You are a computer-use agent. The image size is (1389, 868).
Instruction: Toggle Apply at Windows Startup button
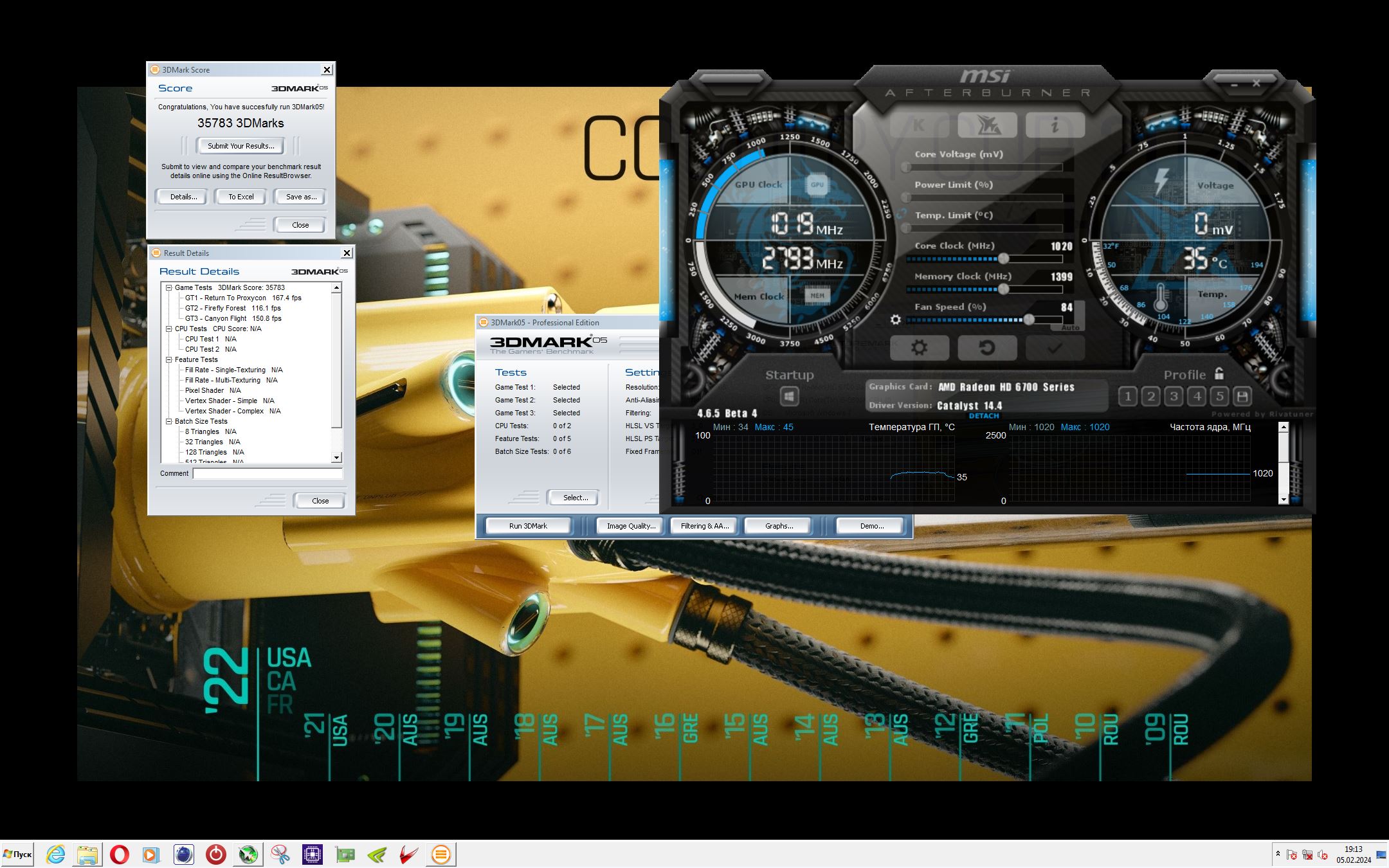[x=789, y=396]
